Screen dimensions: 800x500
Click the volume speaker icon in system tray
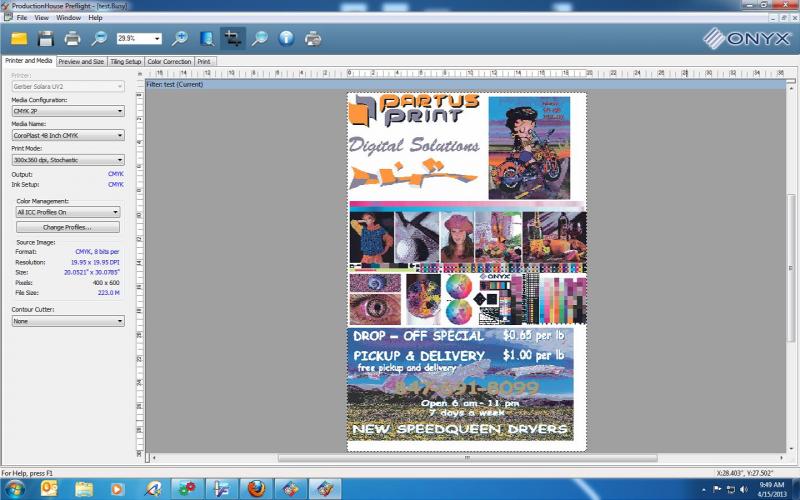[x=744, y=489]
